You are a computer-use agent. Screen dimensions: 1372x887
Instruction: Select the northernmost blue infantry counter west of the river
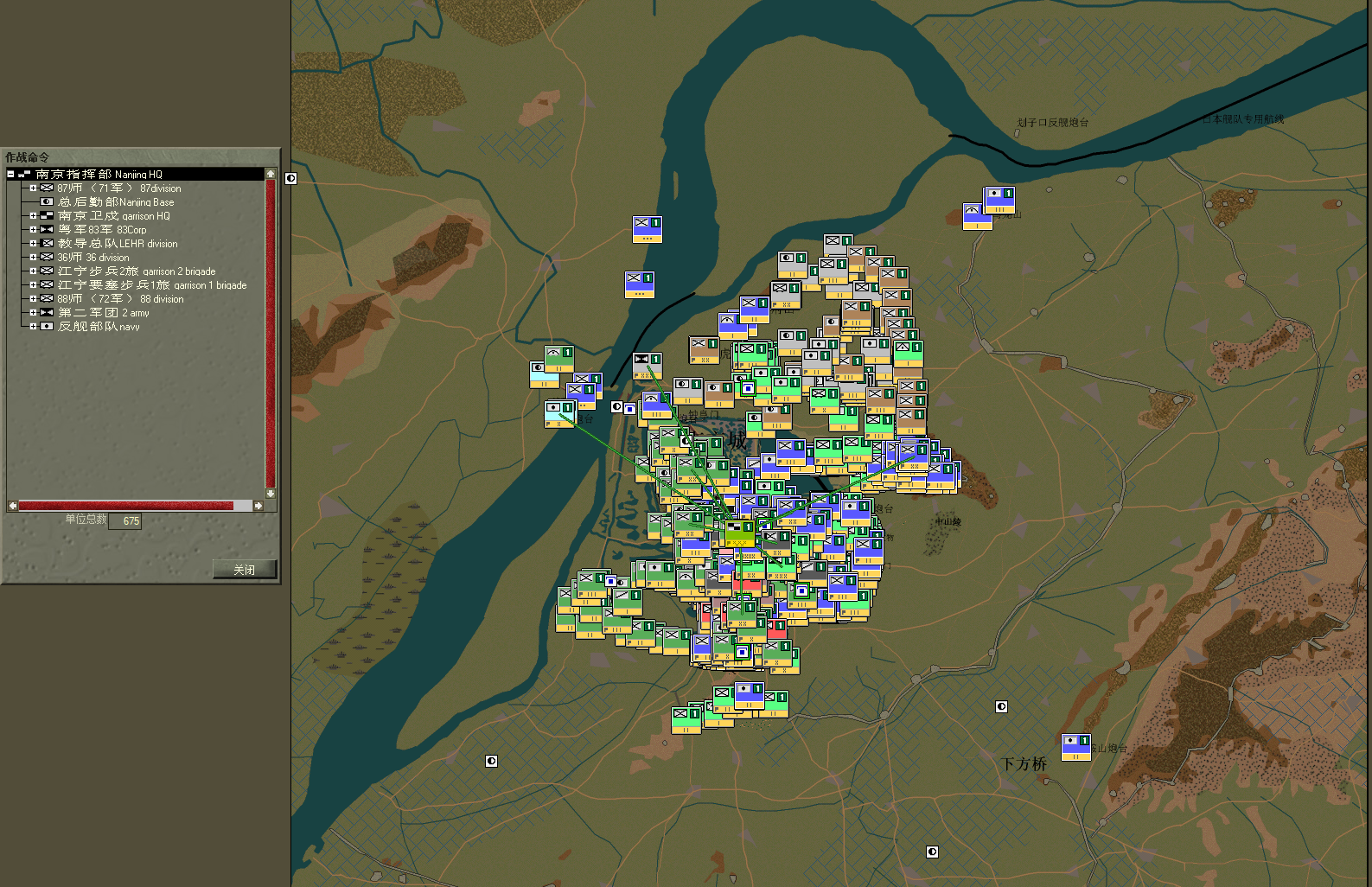[647, 229]
